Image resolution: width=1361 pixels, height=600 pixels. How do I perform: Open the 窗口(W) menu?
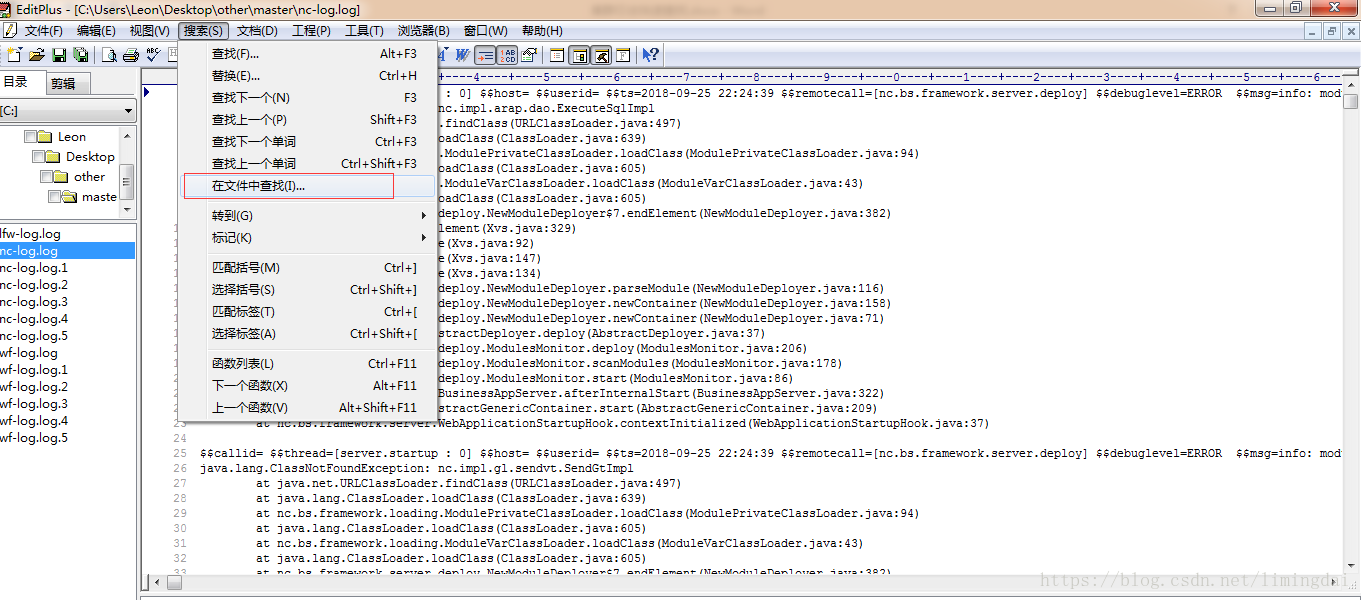[485, 31]
